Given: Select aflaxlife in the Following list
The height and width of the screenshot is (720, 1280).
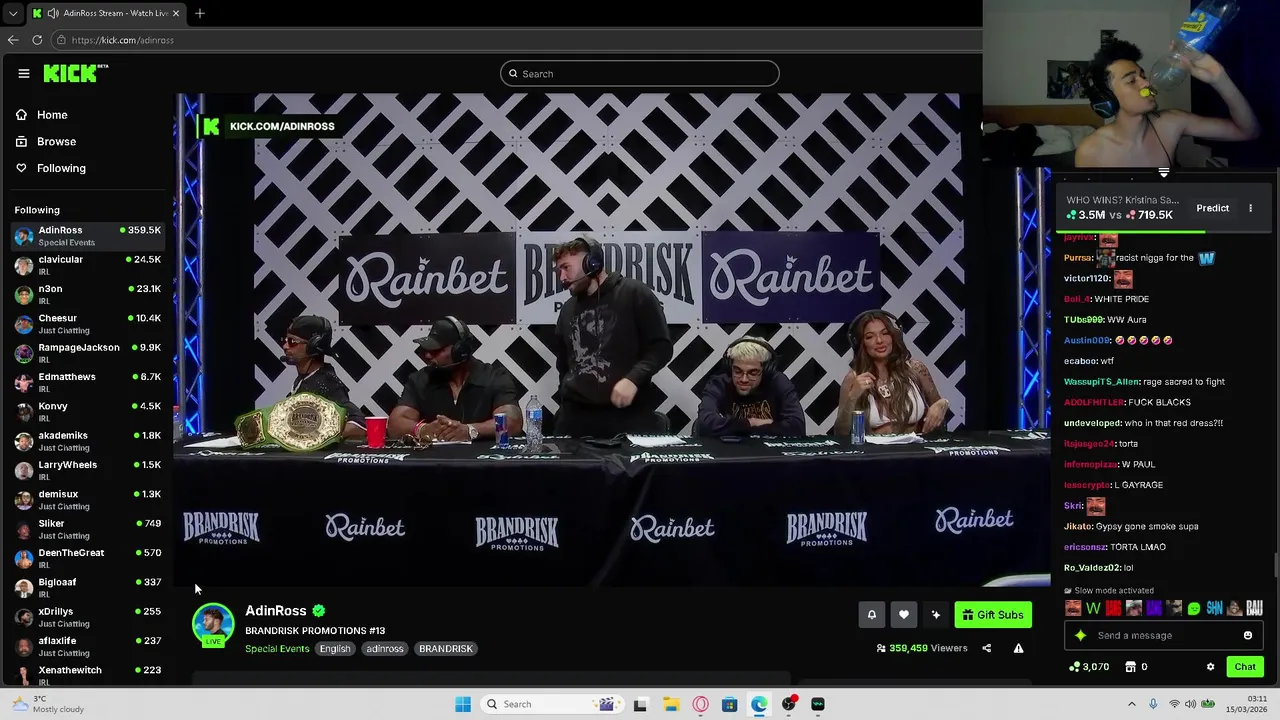Looking at the screenshot, I should [88, 646].
